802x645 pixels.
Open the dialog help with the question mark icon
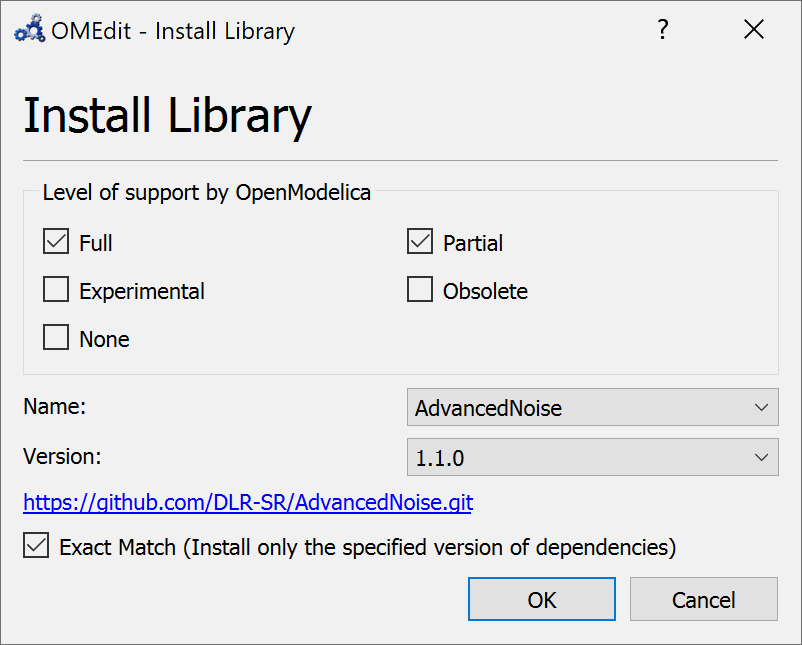coord(663,30)
